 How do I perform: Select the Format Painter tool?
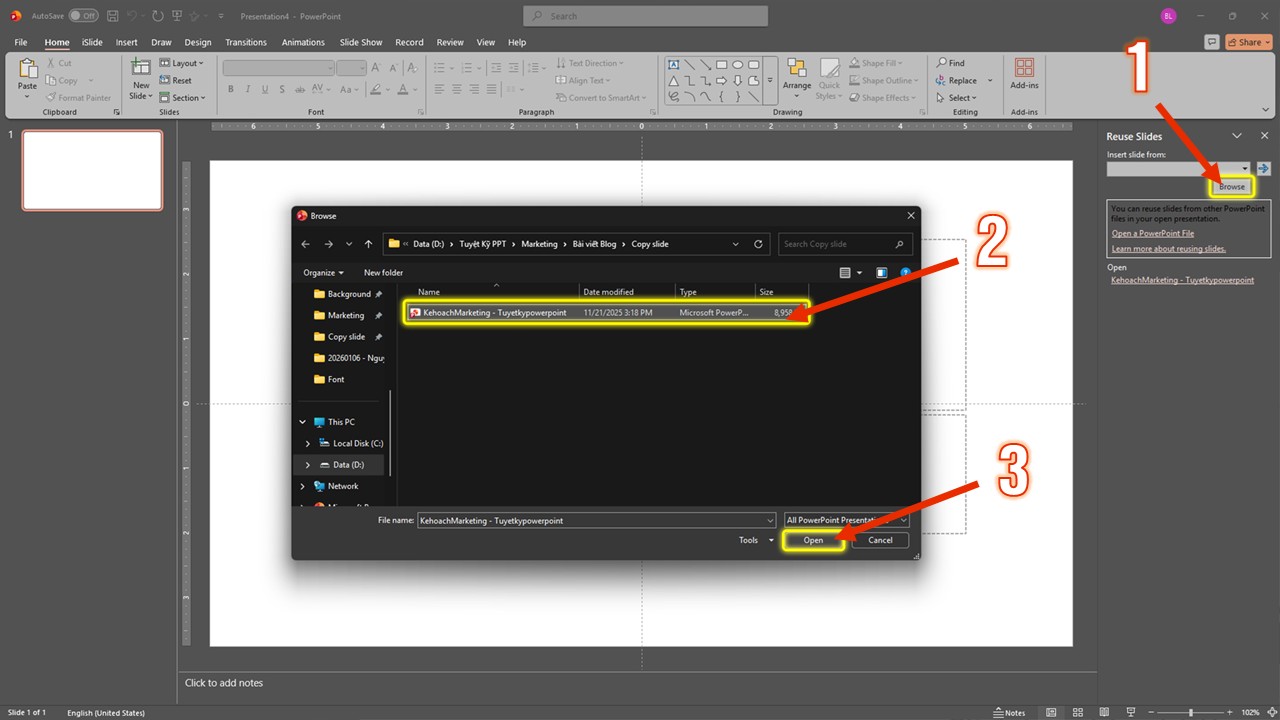coord(79,97)
